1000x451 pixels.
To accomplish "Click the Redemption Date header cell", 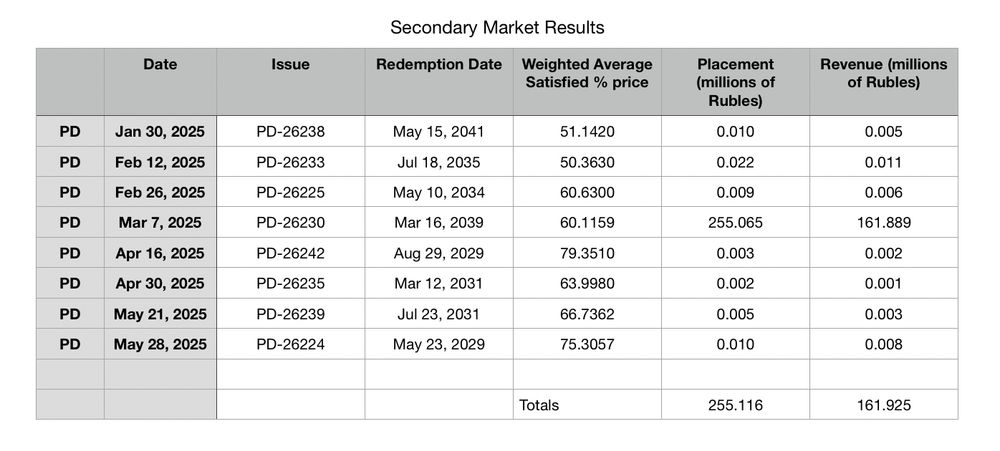I will pyautogui.click(x=439, y=82).
